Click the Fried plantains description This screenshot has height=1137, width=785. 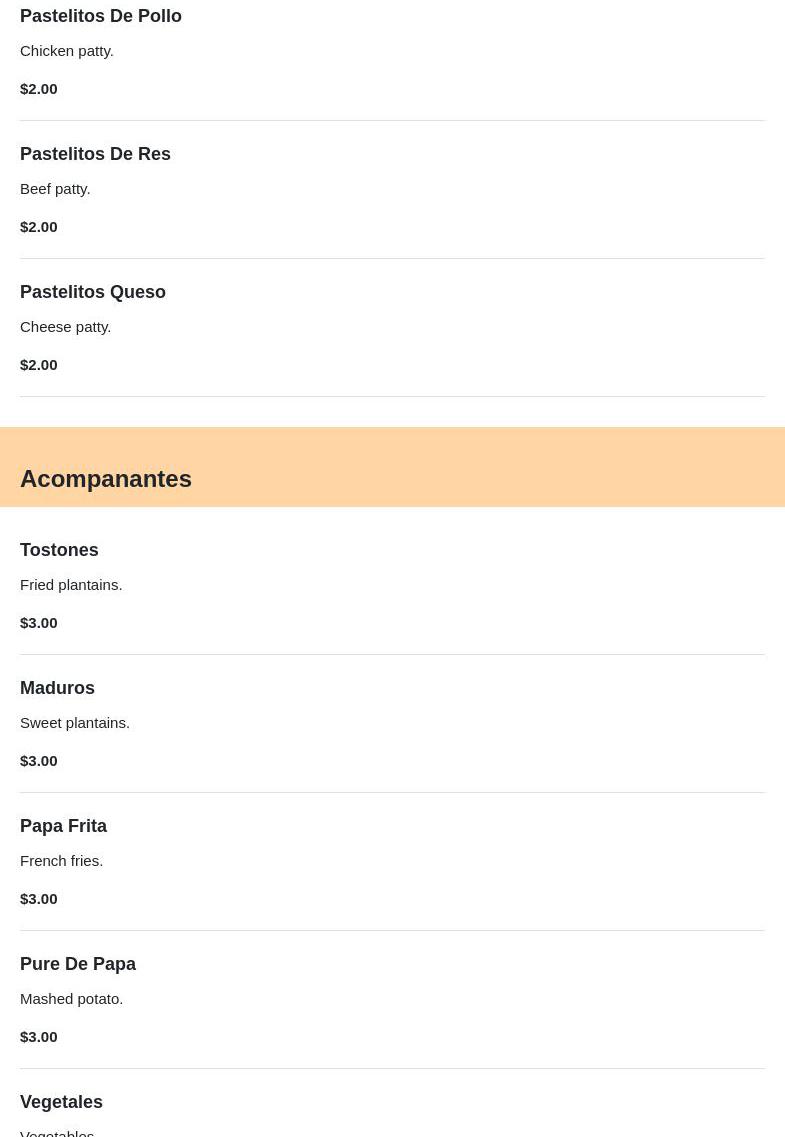[71, 585]
